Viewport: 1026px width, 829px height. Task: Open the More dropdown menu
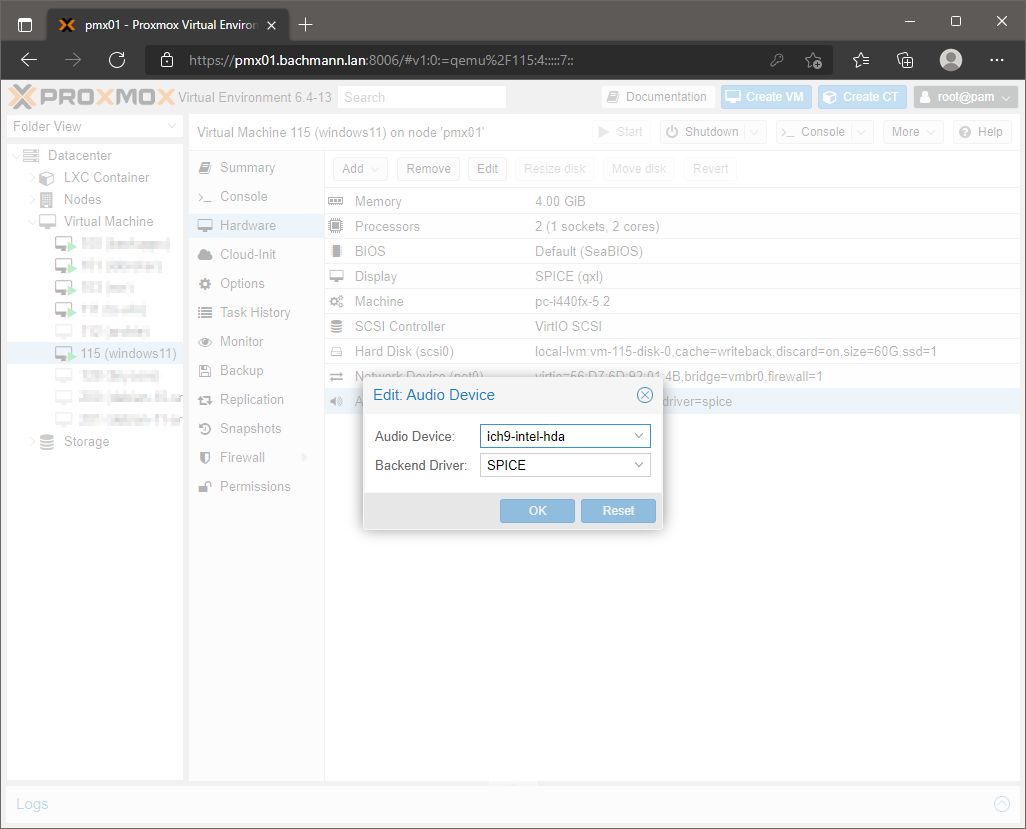pyautogui.click(x=913, y=132)
